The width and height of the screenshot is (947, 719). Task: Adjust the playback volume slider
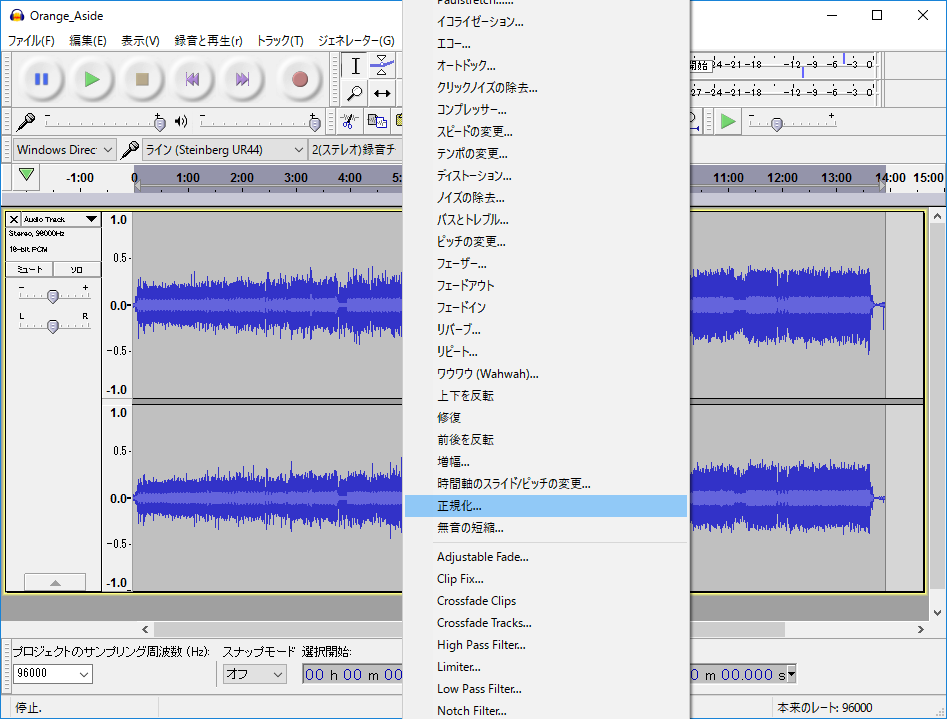tap(315, 123)
